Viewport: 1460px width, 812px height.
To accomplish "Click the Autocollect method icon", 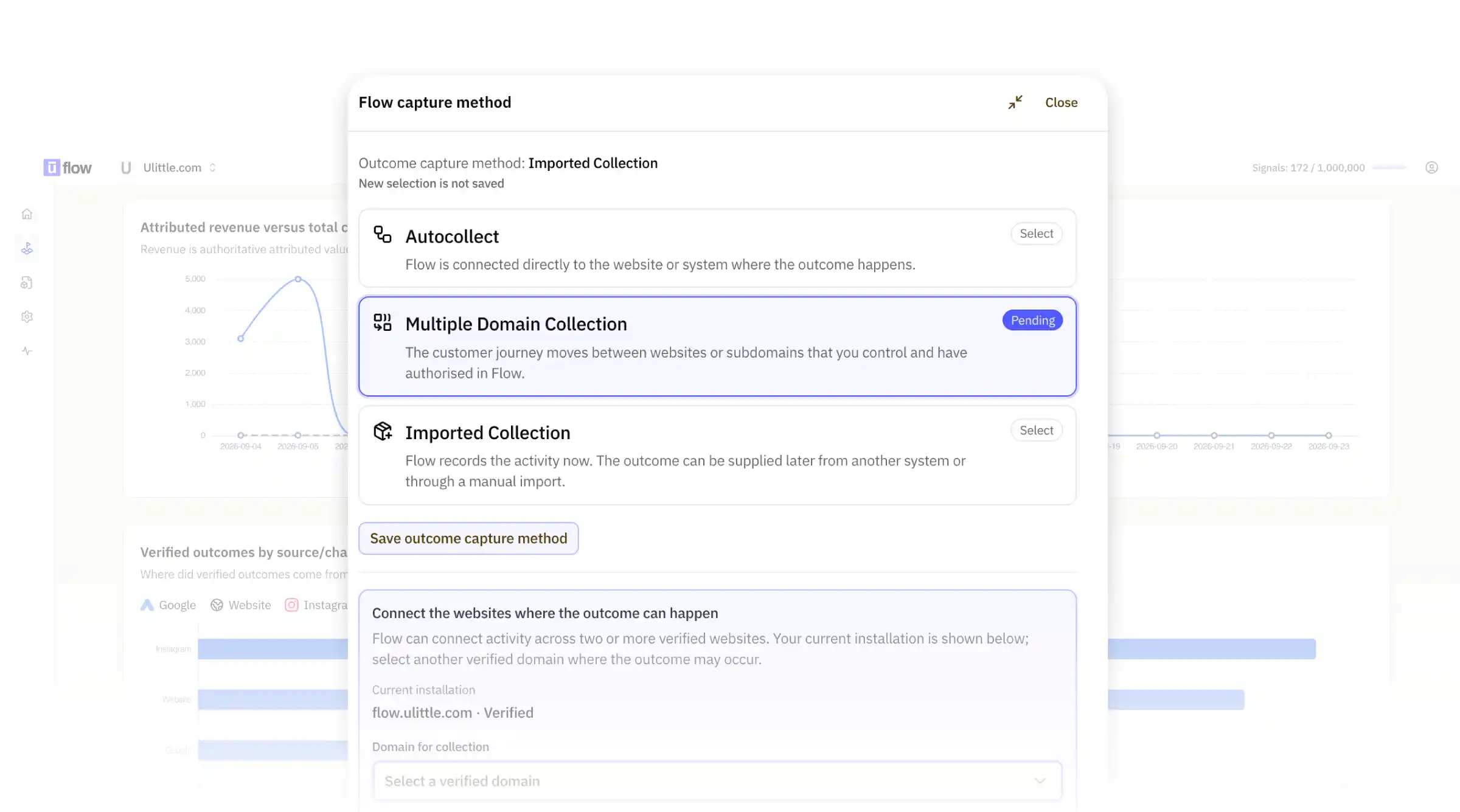I will tap(383, 235).
